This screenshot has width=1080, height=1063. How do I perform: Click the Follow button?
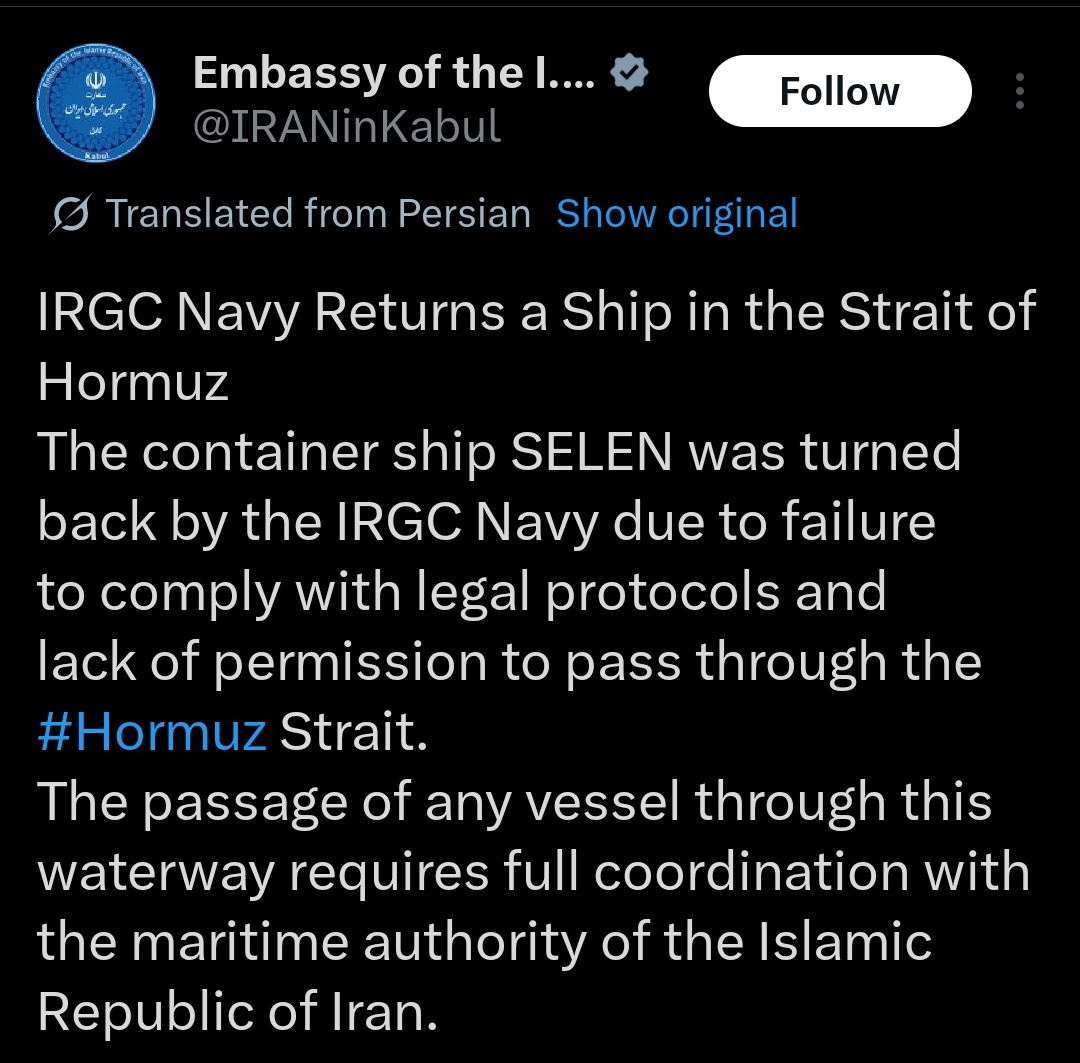coord(839,90)
